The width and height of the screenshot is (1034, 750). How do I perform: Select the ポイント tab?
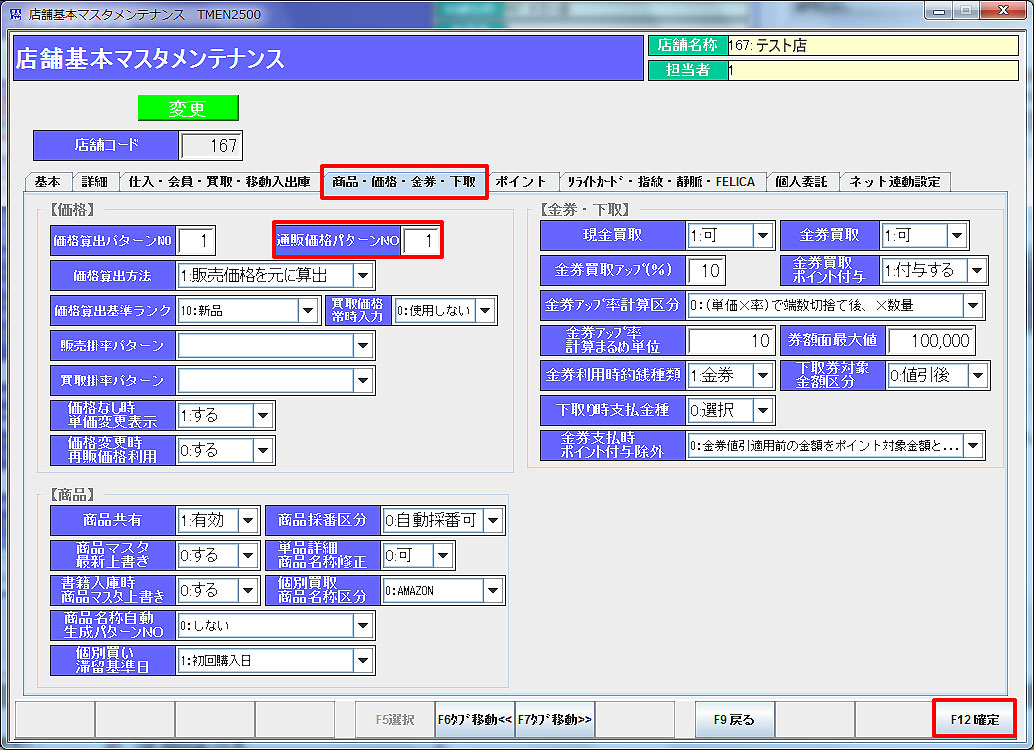(x=521, y=182)
